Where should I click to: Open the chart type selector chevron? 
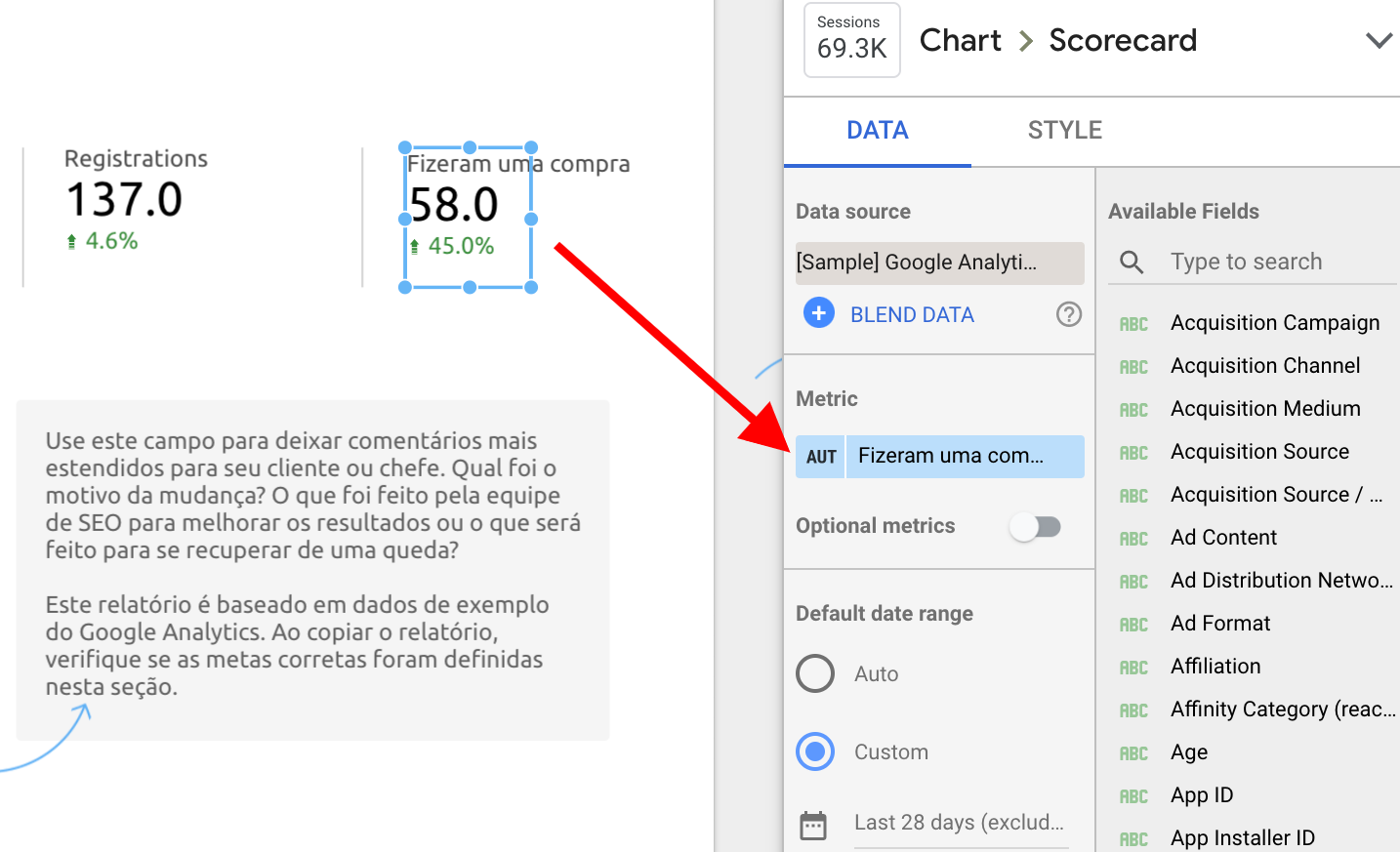(x=1379, y=40)
